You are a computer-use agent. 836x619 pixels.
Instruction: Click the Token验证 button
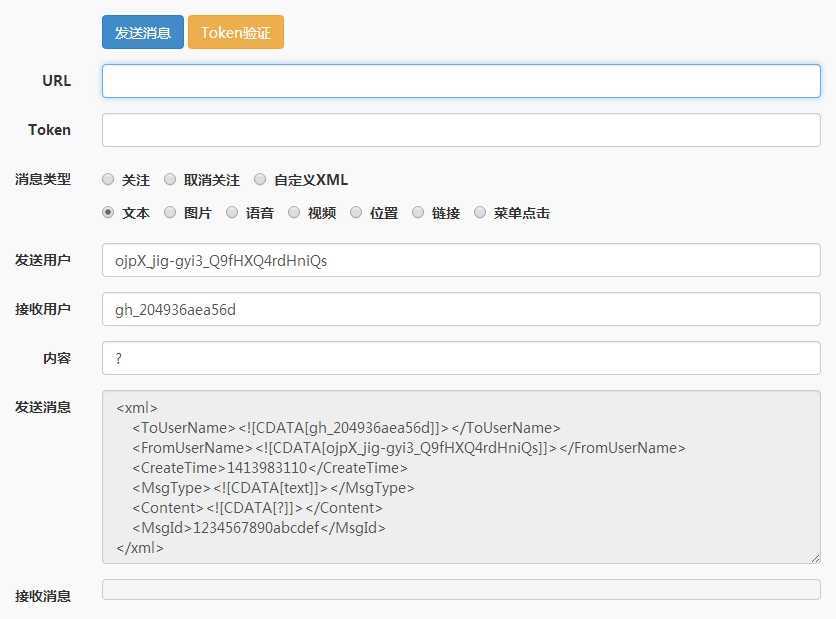click(x=236, y=32)
